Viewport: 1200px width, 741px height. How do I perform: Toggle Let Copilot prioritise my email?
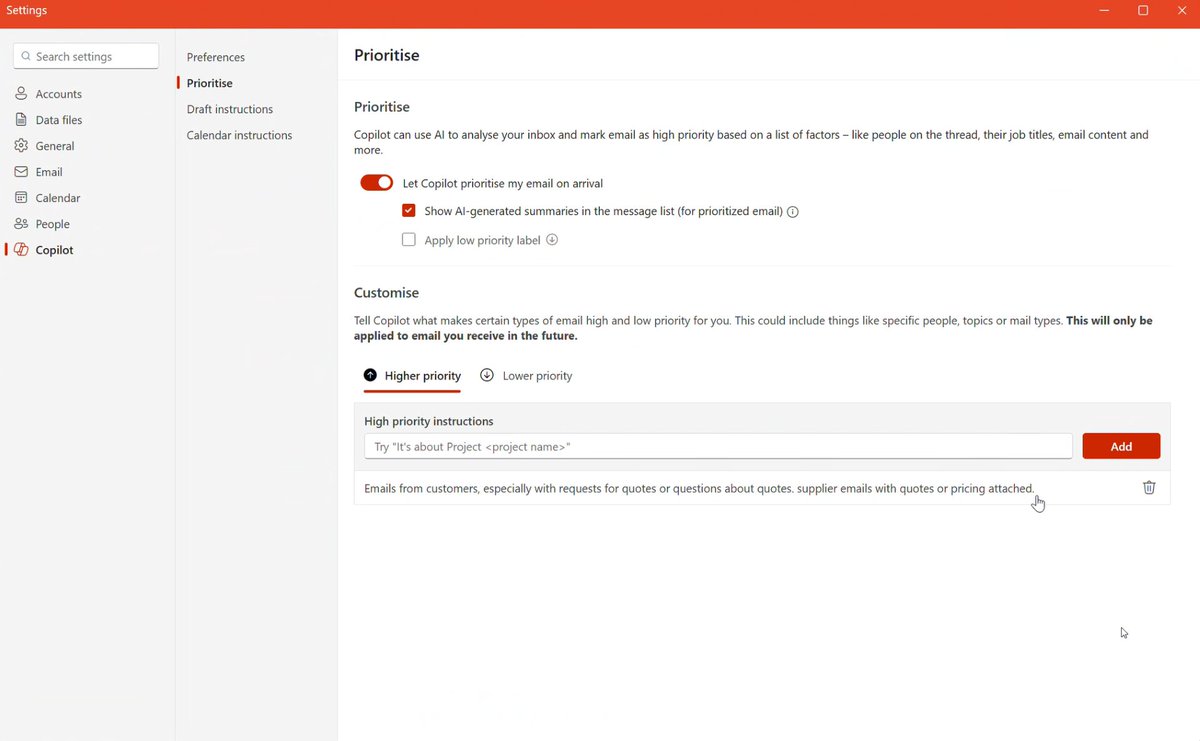coord(377,183)
